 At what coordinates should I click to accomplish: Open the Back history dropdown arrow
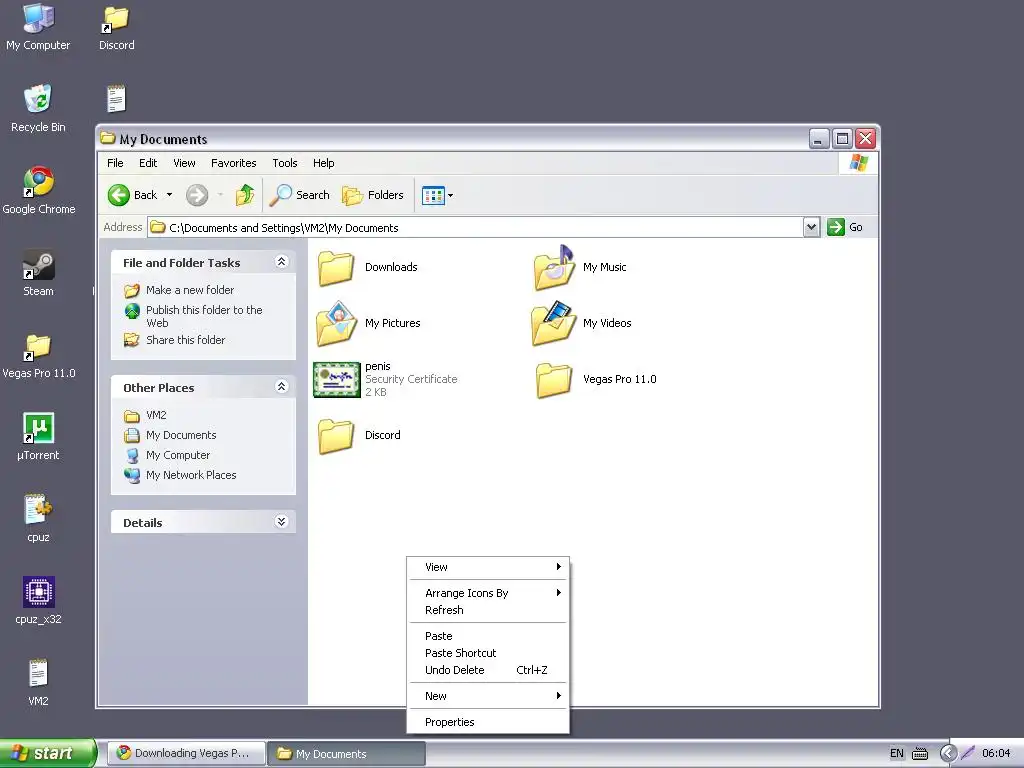(169, 195)
